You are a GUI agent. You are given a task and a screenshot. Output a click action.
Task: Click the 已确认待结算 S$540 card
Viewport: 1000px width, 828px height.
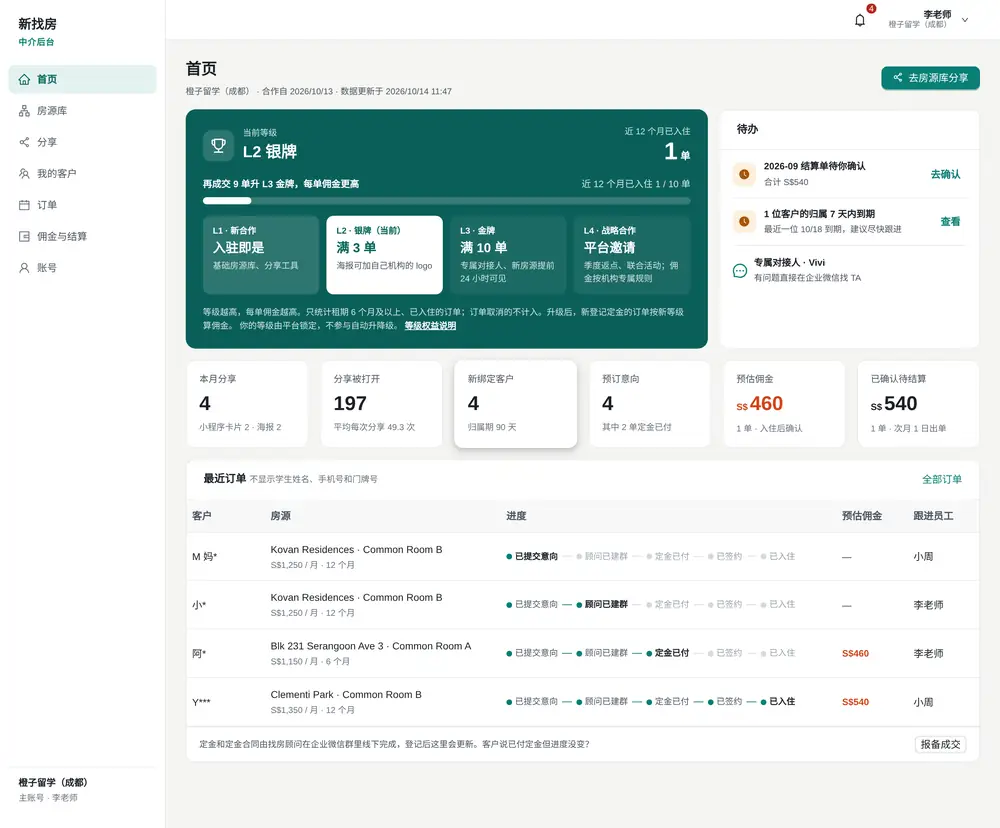(x=918, y=404)
